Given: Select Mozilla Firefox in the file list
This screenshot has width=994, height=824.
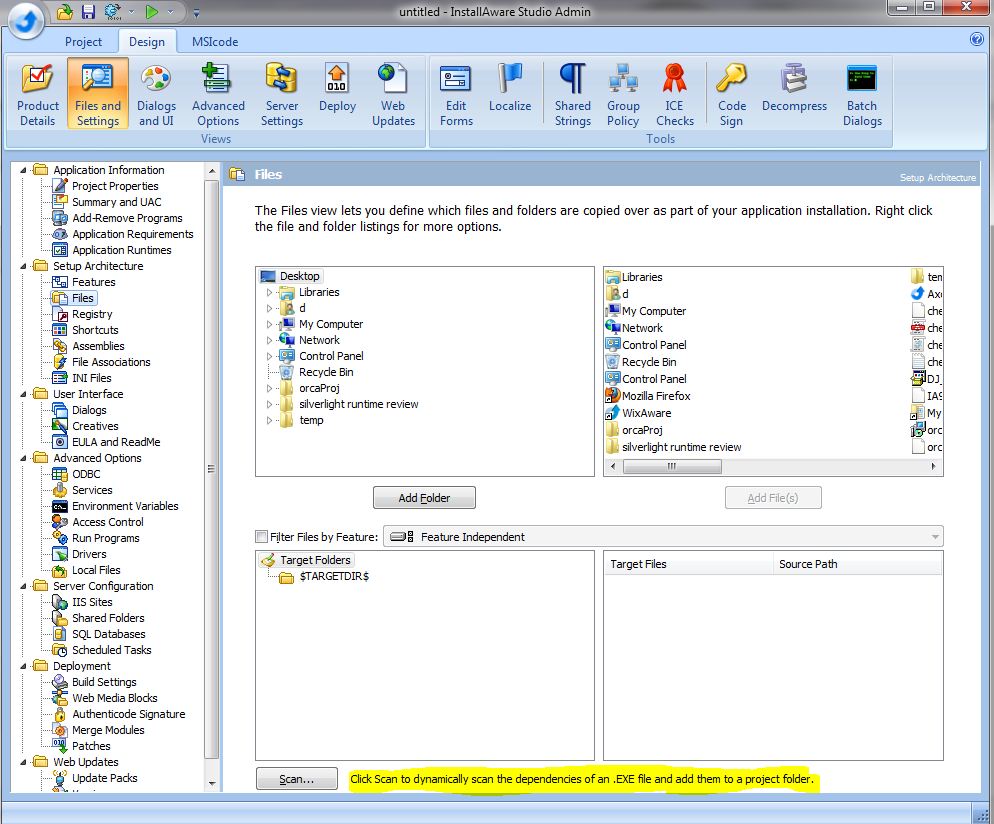Looking at the screenshot, I should [648, 396].
